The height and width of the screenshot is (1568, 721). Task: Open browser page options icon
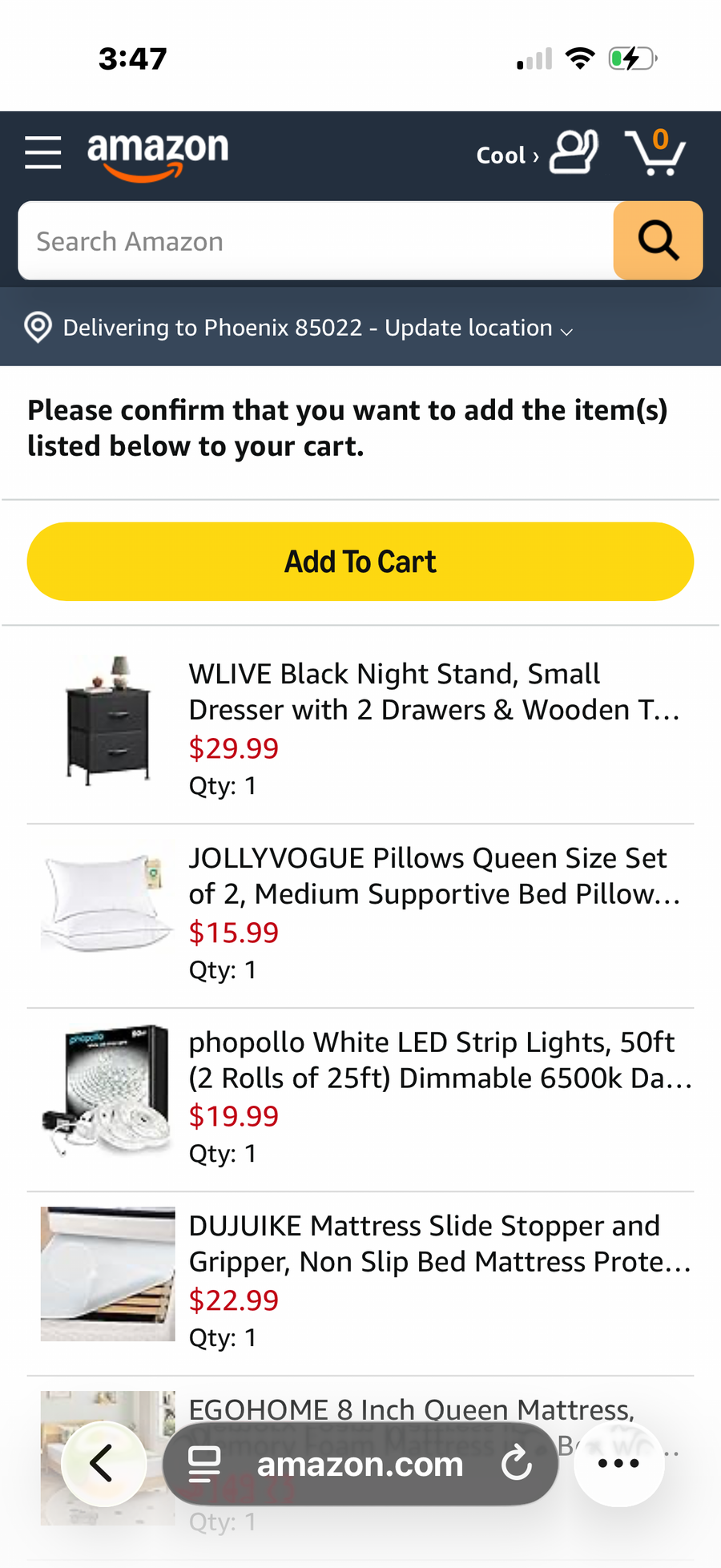pos(204,1464)
